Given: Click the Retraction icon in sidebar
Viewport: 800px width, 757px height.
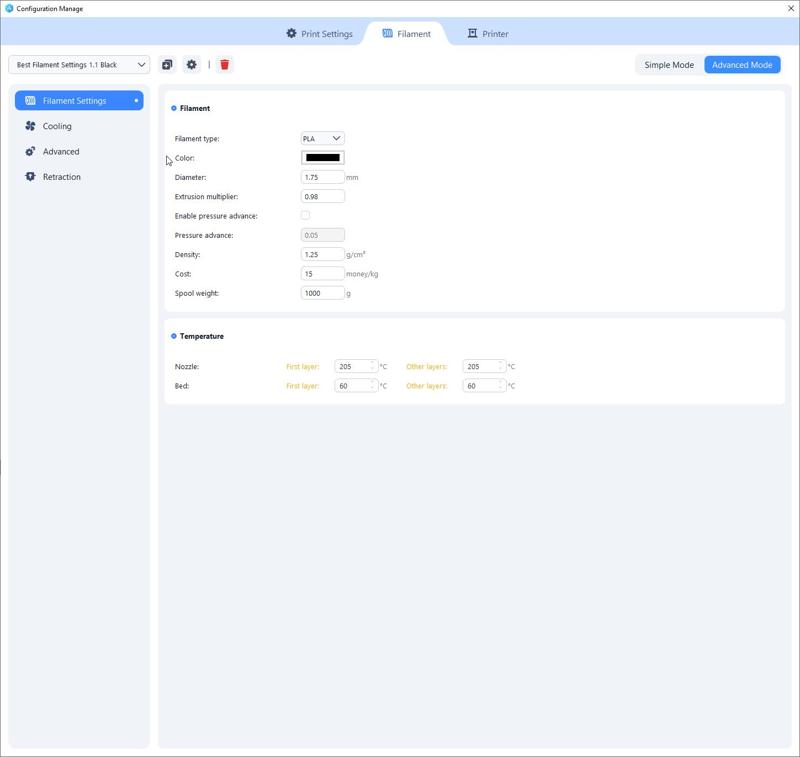Looking at the screenshot, I should pos(30,176).
